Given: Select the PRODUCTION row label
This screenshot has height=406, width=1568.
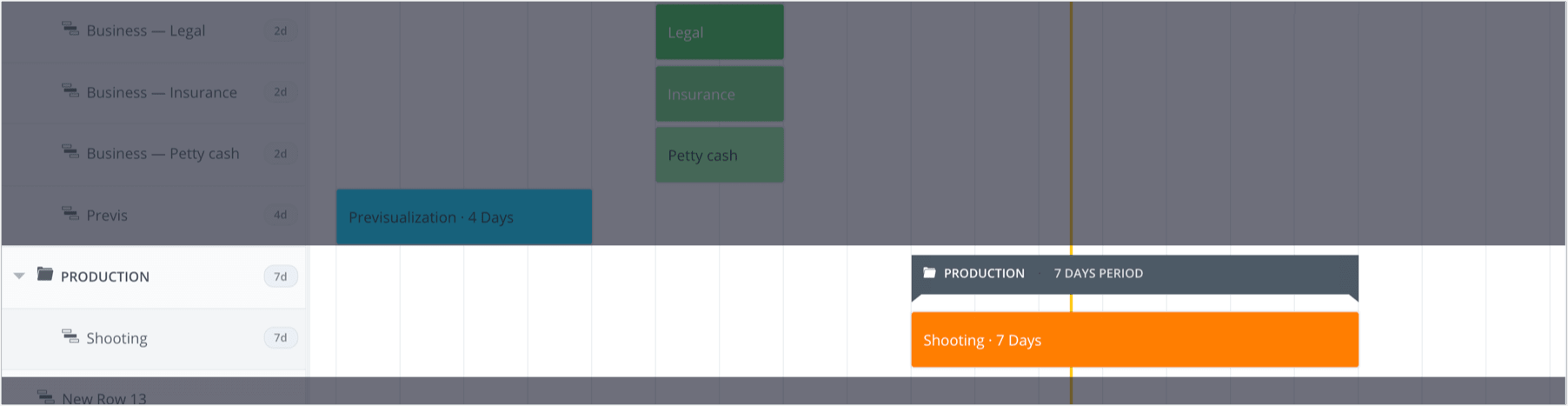Looking at the screenshot, I should pos(105,276).
